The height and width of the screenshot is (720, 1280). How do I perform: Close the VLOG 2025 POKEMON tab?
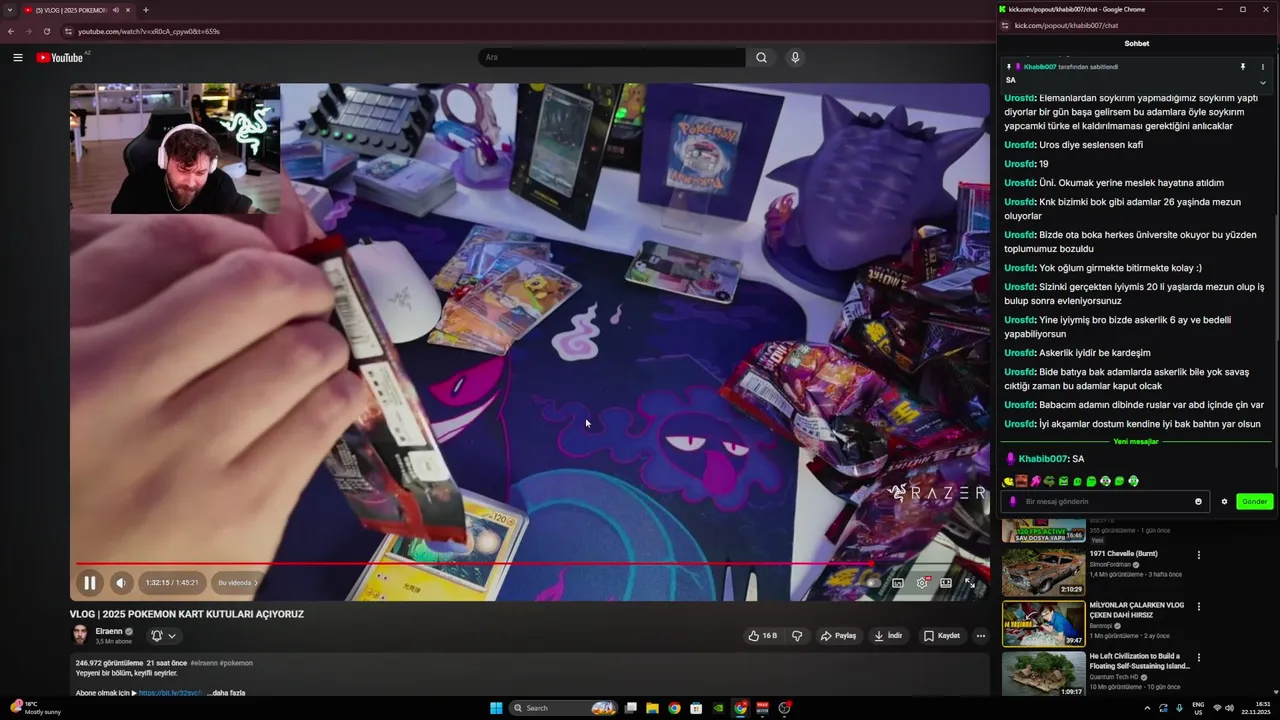(x=128, y=10)
